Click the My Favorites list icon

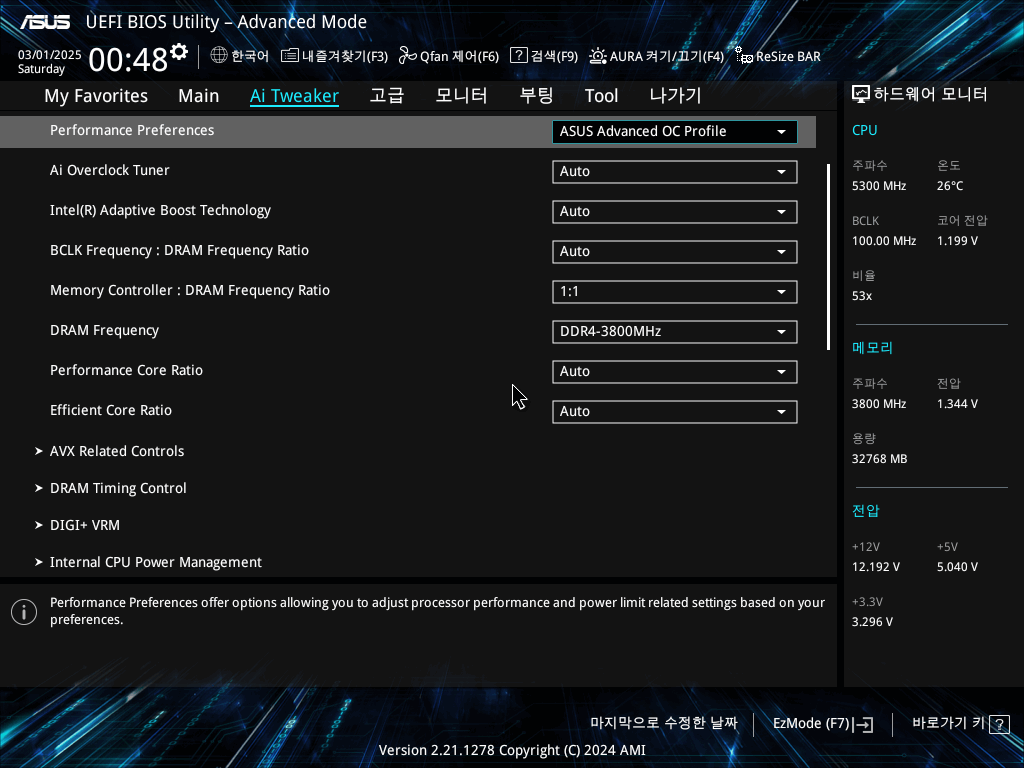click(290, 56)
